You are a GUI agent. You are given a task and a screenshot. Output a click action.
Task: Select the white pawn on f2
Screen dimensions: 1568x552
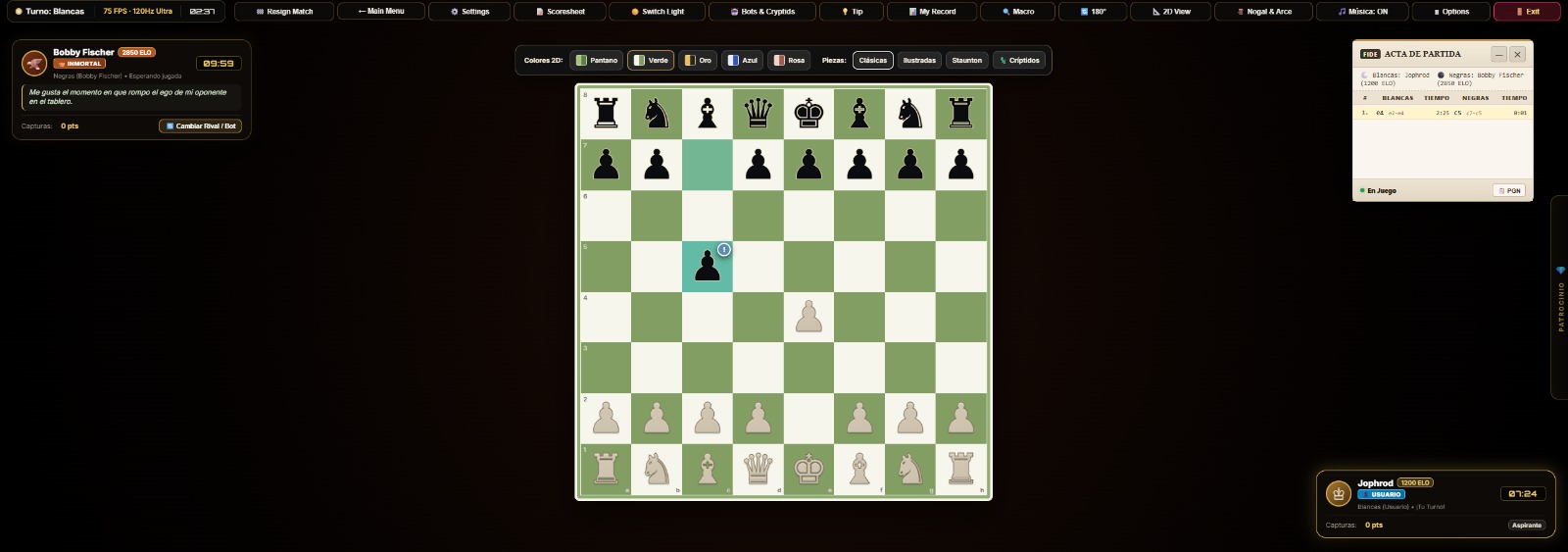pos(859,419)
